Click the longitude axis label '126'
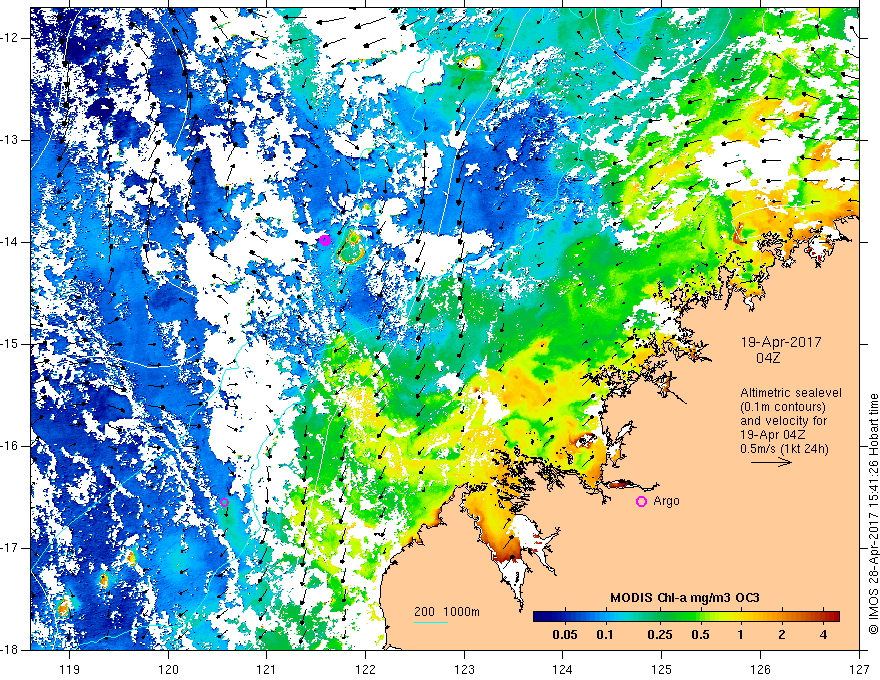The height and width of the screenshot is (680, 880). [760, 669]
